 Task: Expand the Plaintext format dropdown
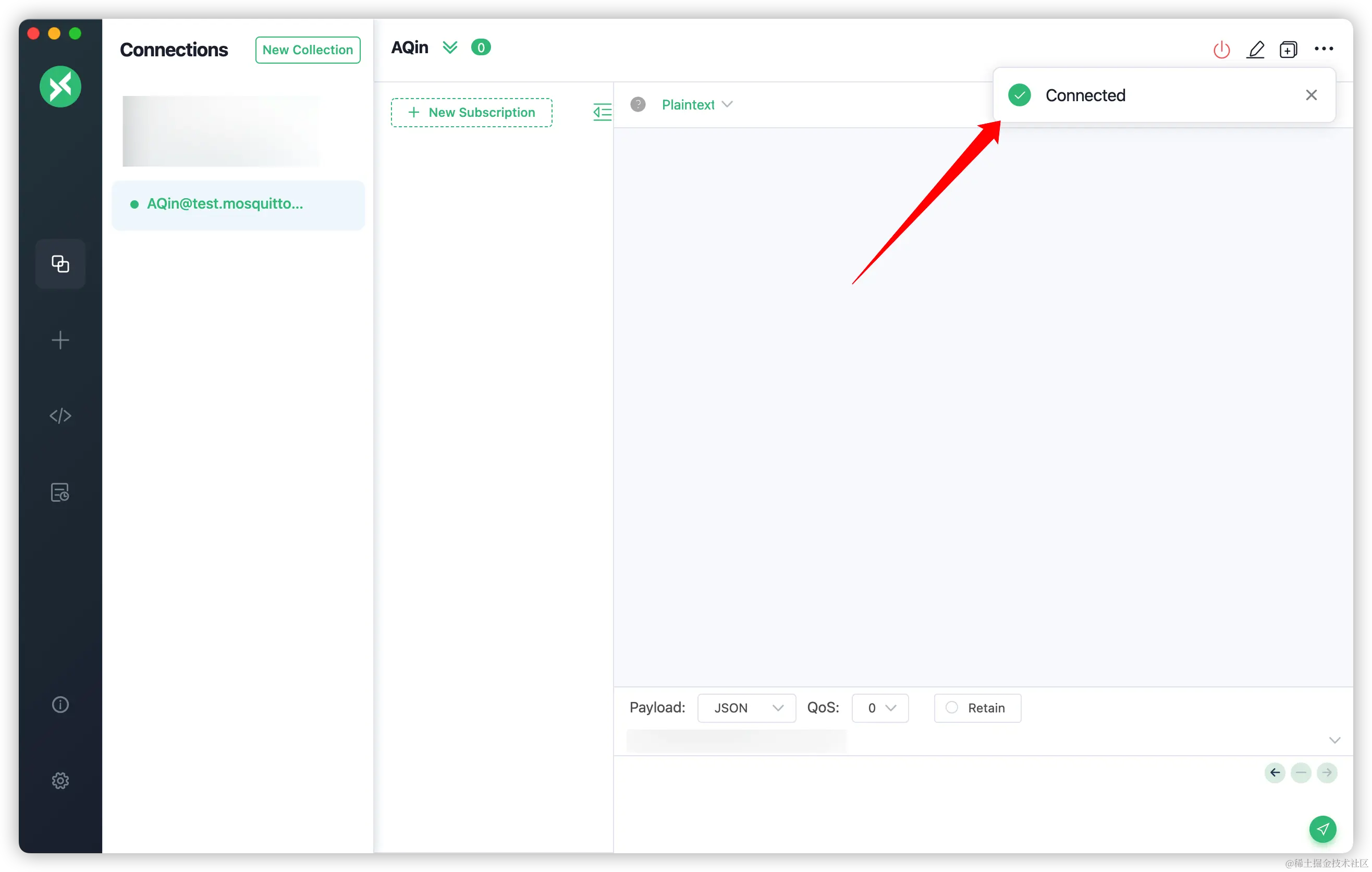[x=696, y=105]
